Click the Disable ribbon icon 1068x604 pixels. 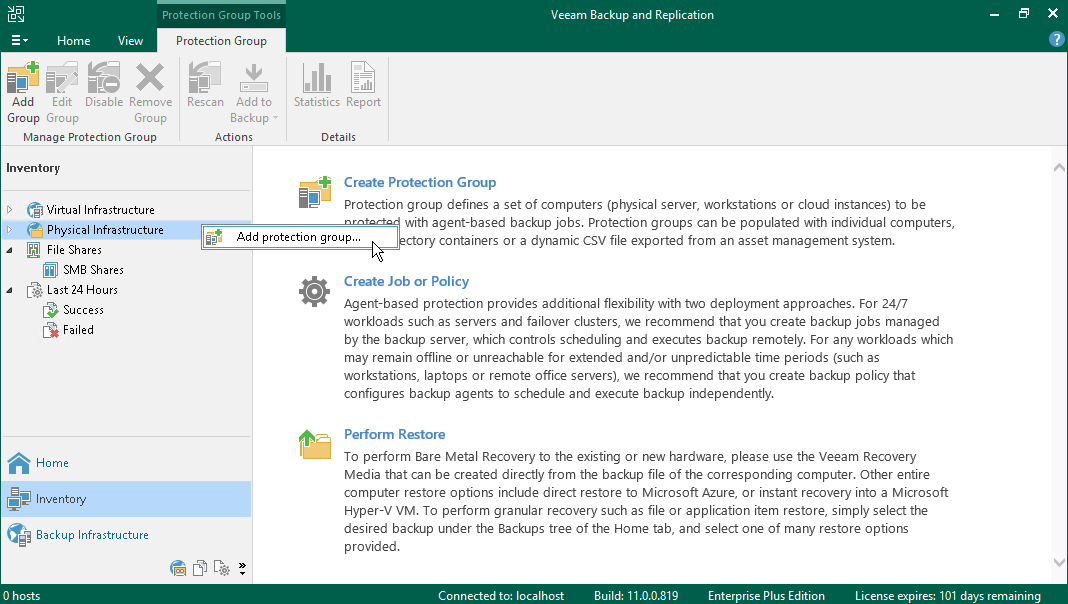click(x=104, y=86)
